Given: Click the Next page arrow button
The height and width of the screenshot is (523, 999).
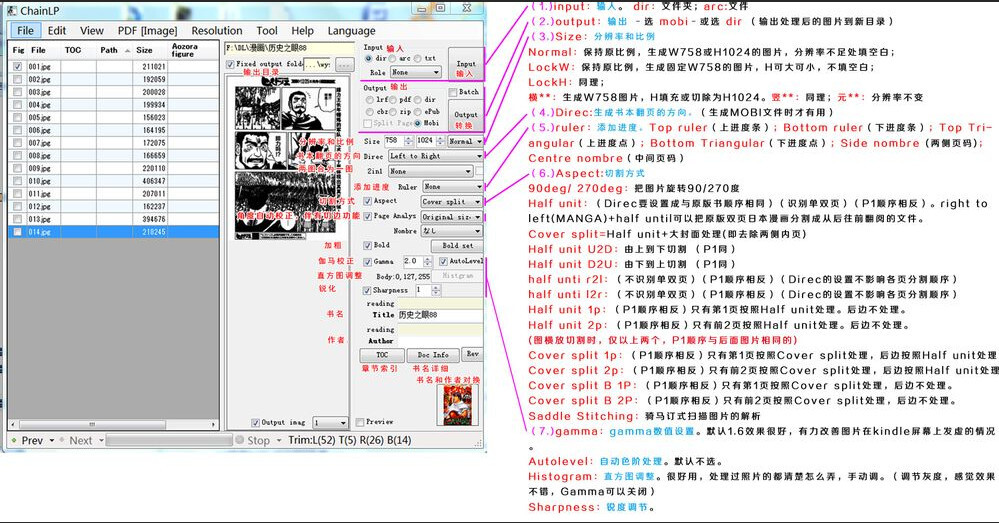Looking at the screenshot, I should click(80, 440).
